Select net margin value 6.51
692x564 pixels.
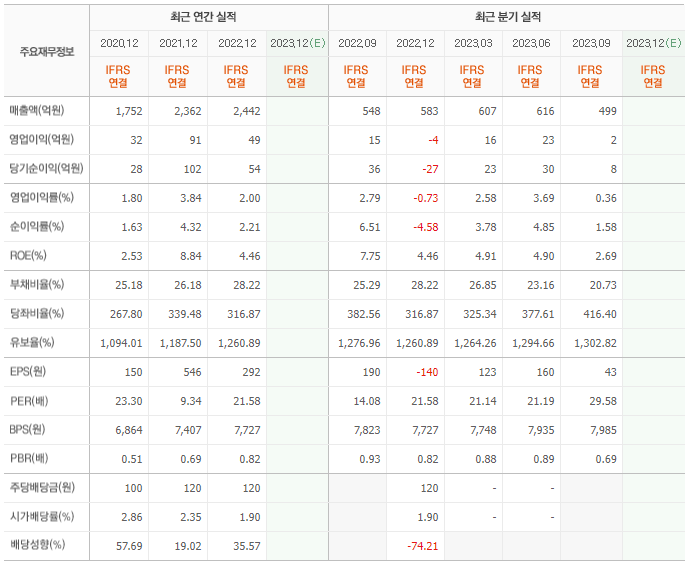[369, 227]
